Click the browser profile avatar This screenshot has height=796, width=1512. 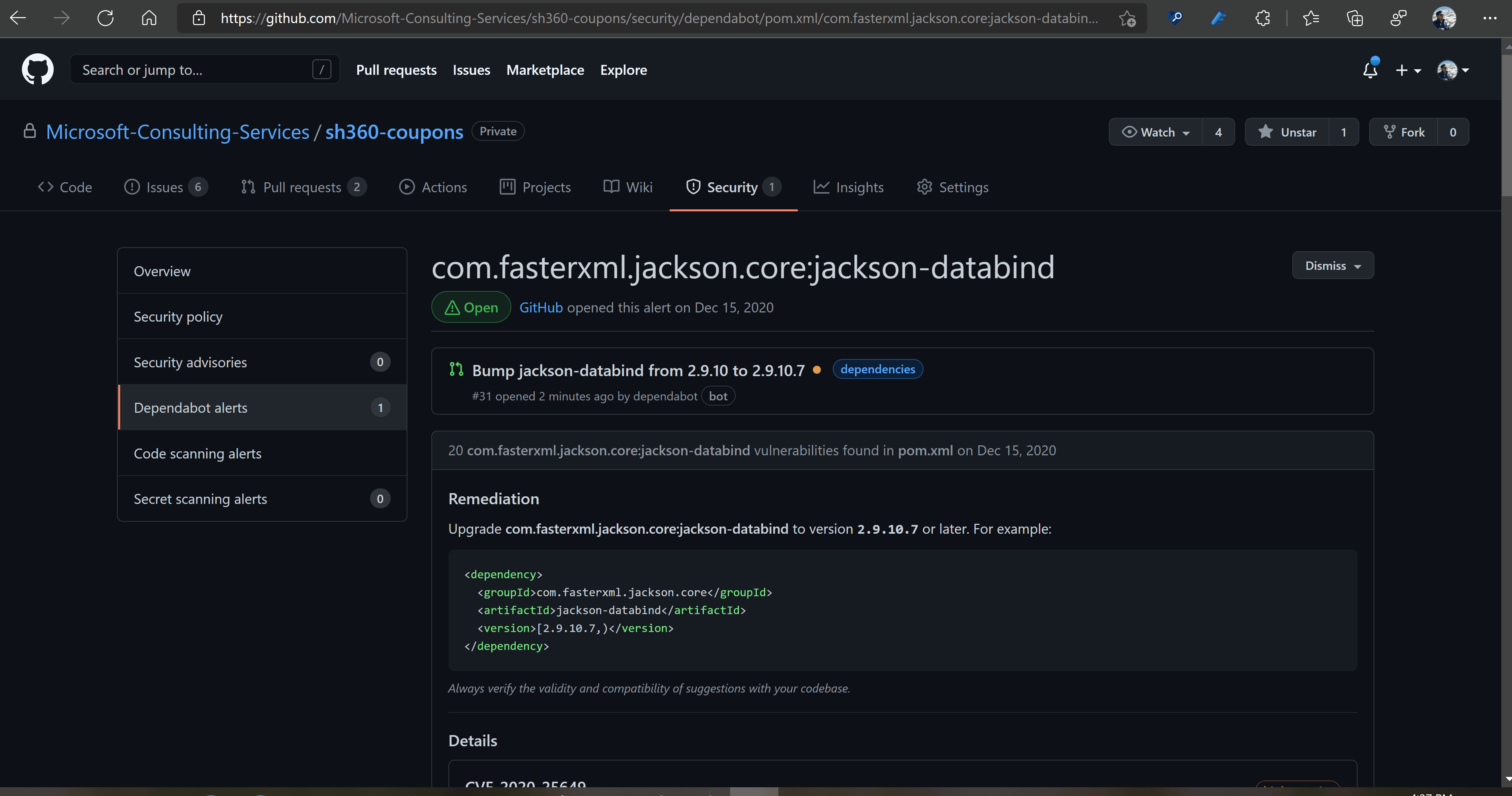point(1444,18)
